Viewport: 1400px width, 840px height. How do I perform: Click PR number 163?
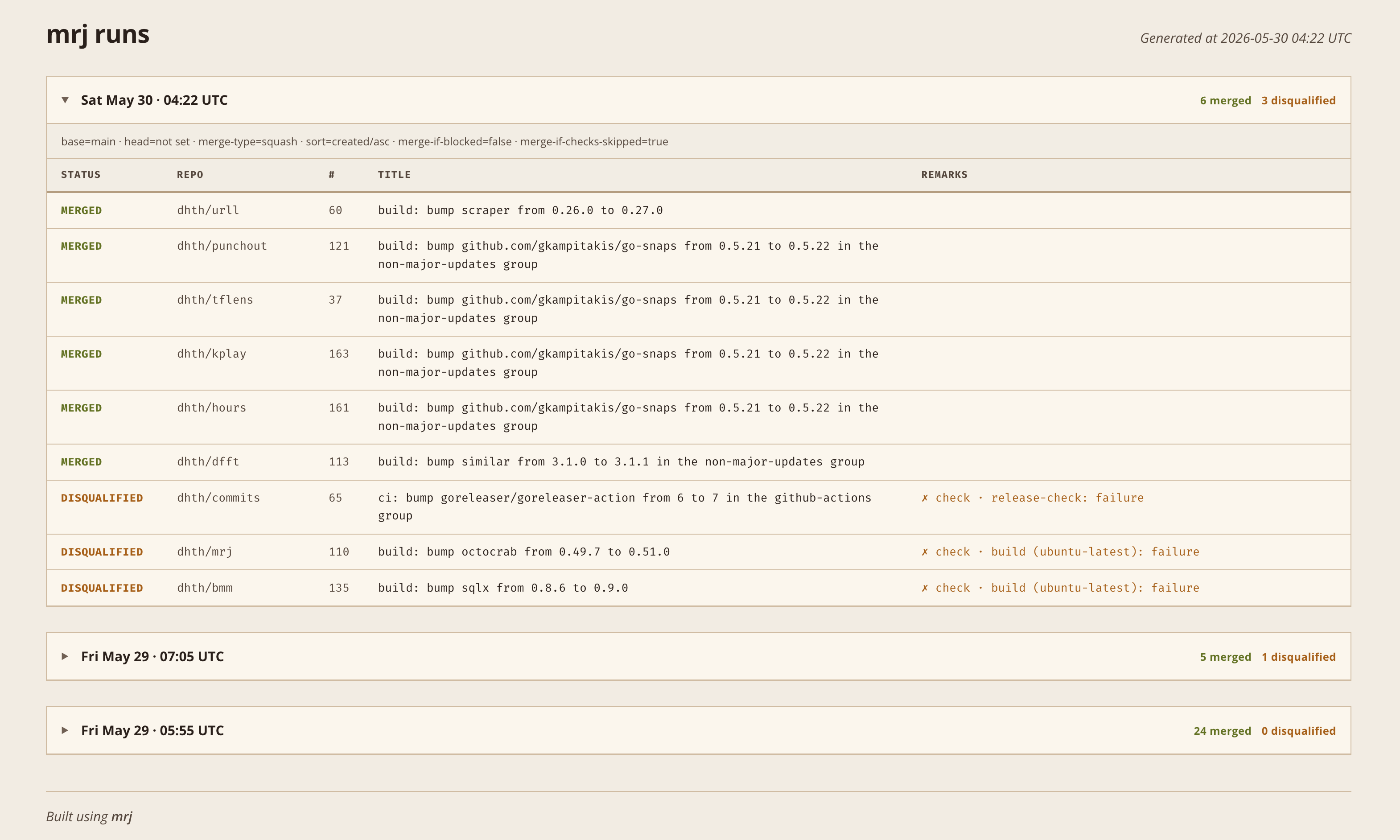click(339, 354)
